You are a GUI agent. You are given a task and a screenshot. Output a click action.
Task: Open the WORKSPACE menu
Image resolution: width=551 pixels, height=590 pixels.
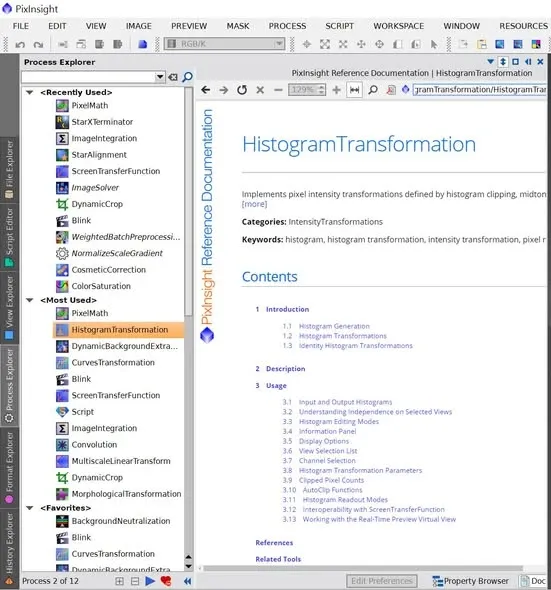(399, 26)
